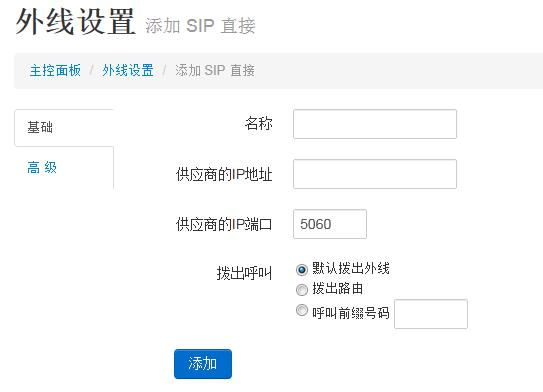Click the port field showing 5060
The image size is (543, 392).
(x=330, y=224)
